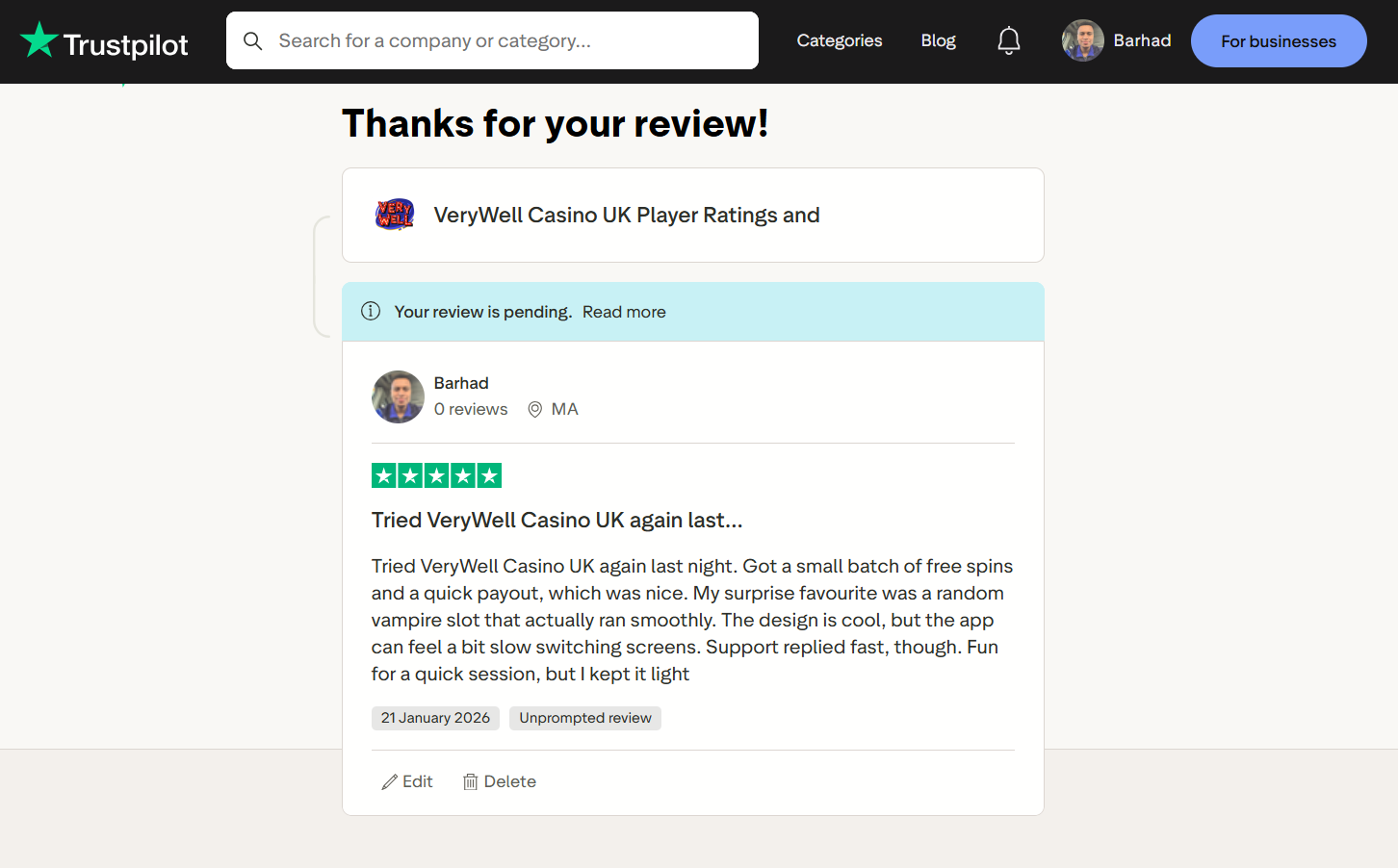Click the review body paragraph
The height and width of the screenshot is (868, 1398).
693,620
